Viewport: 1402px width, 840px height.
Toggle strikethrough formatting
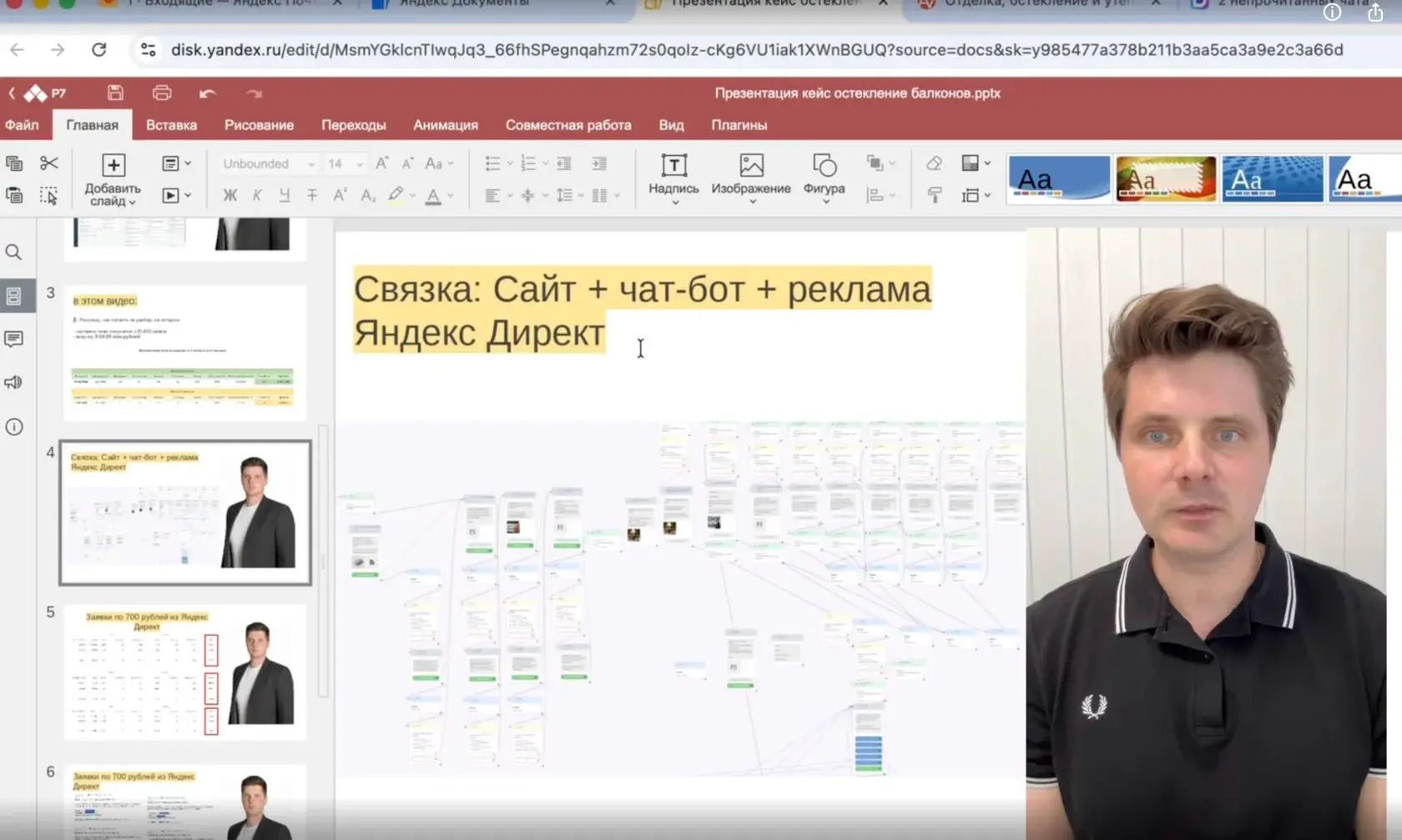tap(312, 195)
